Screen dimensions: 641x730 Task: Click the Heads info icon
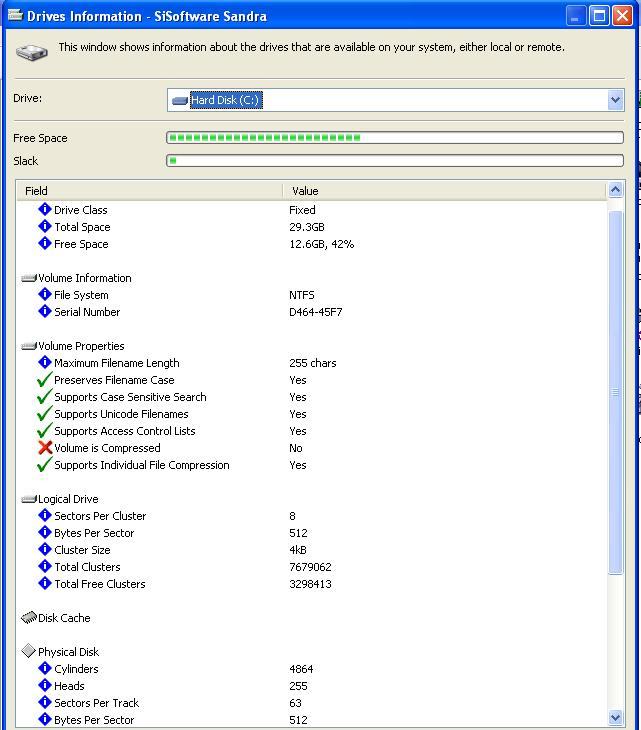tap(45, 685)
